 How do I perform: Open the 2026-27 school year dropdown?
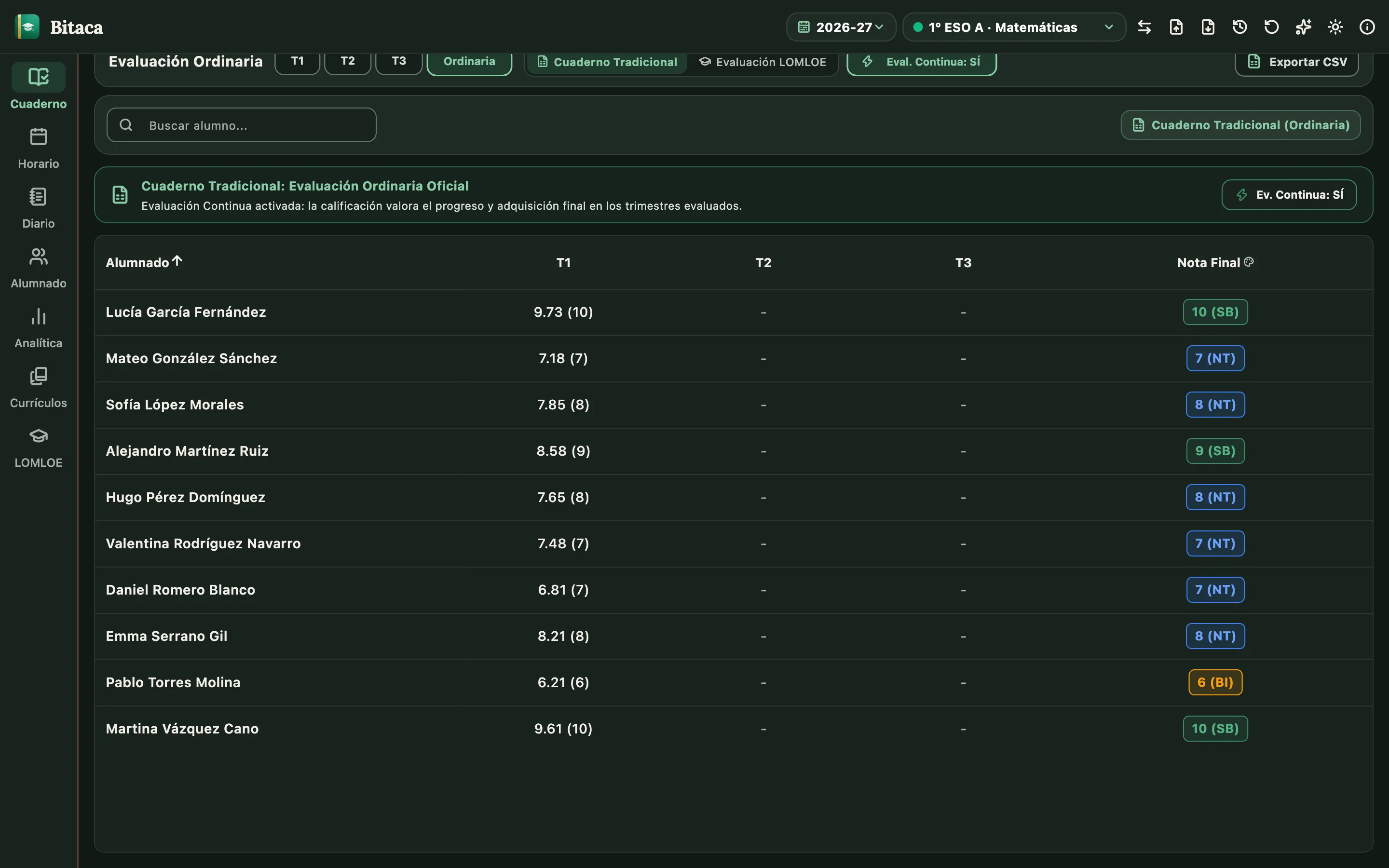click(x=841, y=27)
